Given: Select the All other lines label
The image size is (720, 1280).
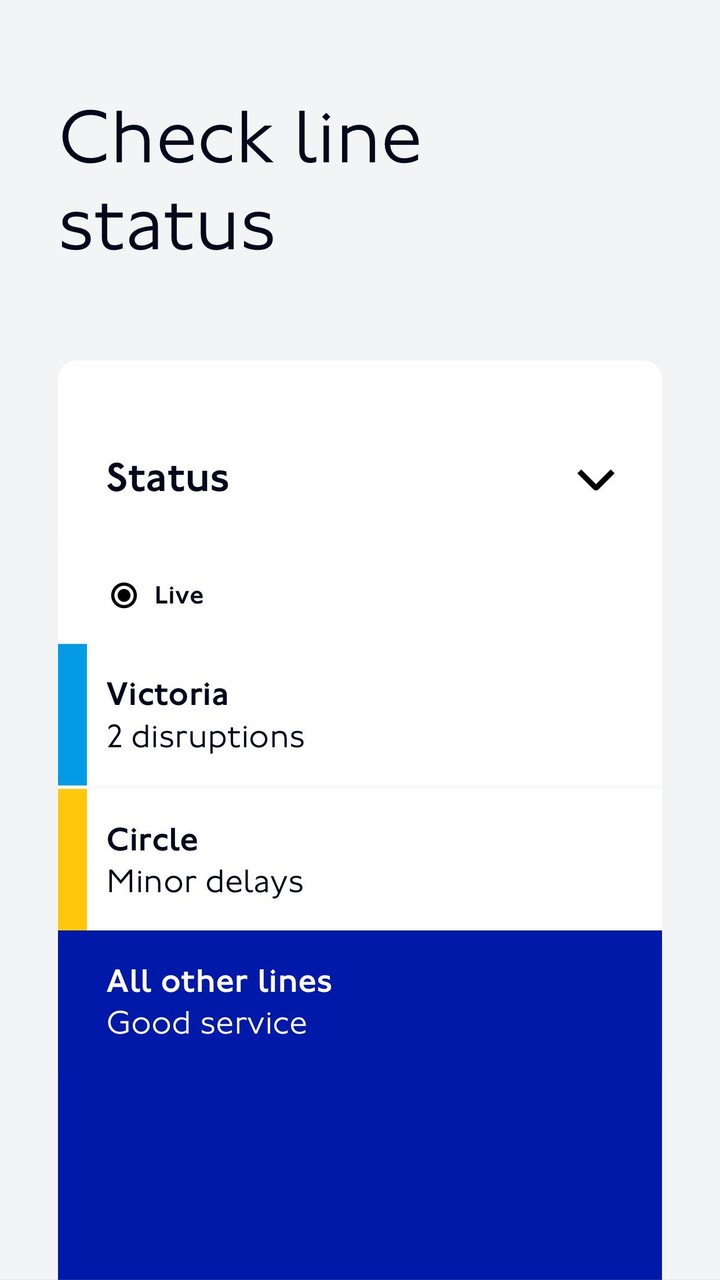Looking at the screenshot, I should click(x=219, y=981).
